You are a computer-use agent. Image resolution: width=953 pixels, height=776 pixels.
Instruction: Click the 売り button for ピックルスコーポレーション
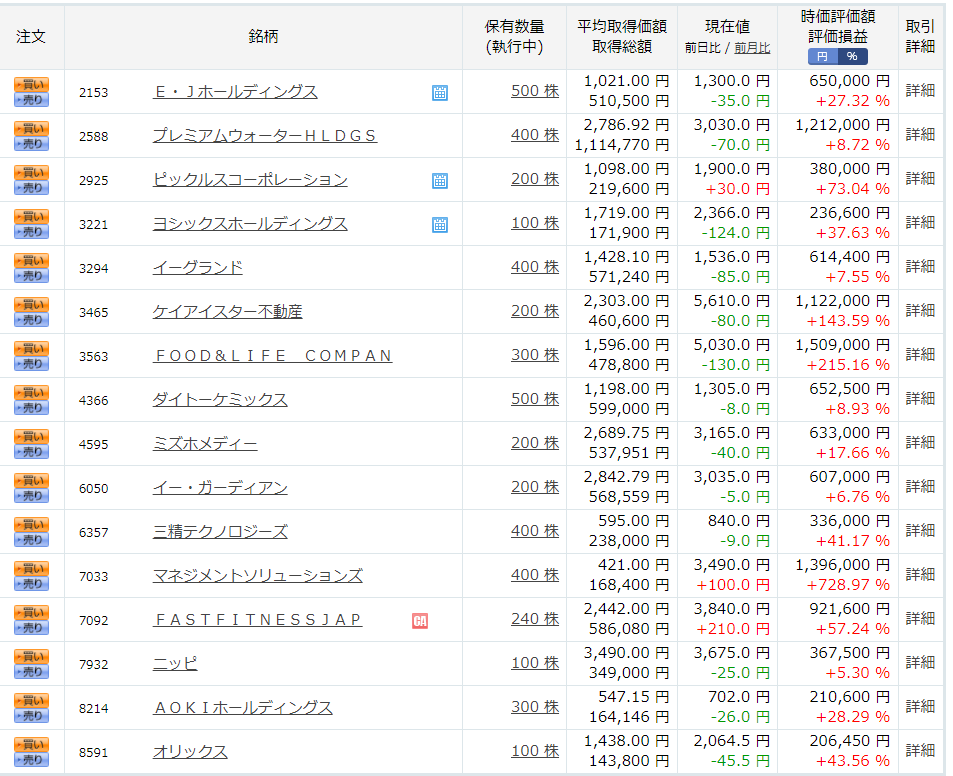point(32,188)
